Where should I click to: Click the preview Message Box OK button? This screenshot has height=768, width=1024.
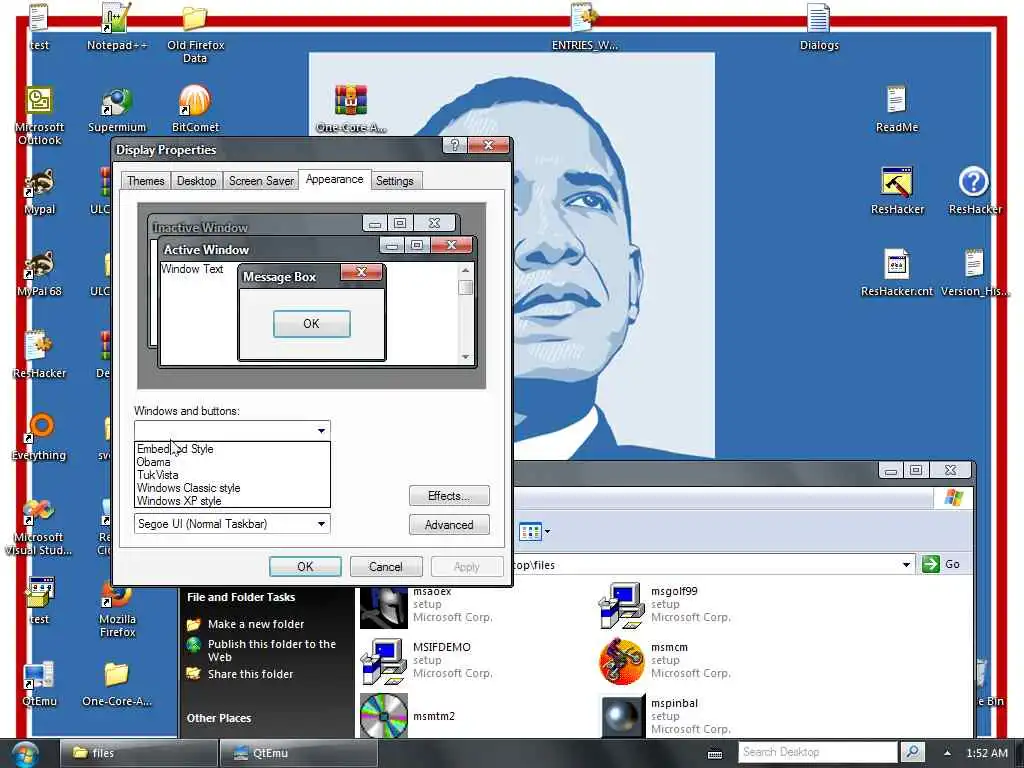coord(312,324)
